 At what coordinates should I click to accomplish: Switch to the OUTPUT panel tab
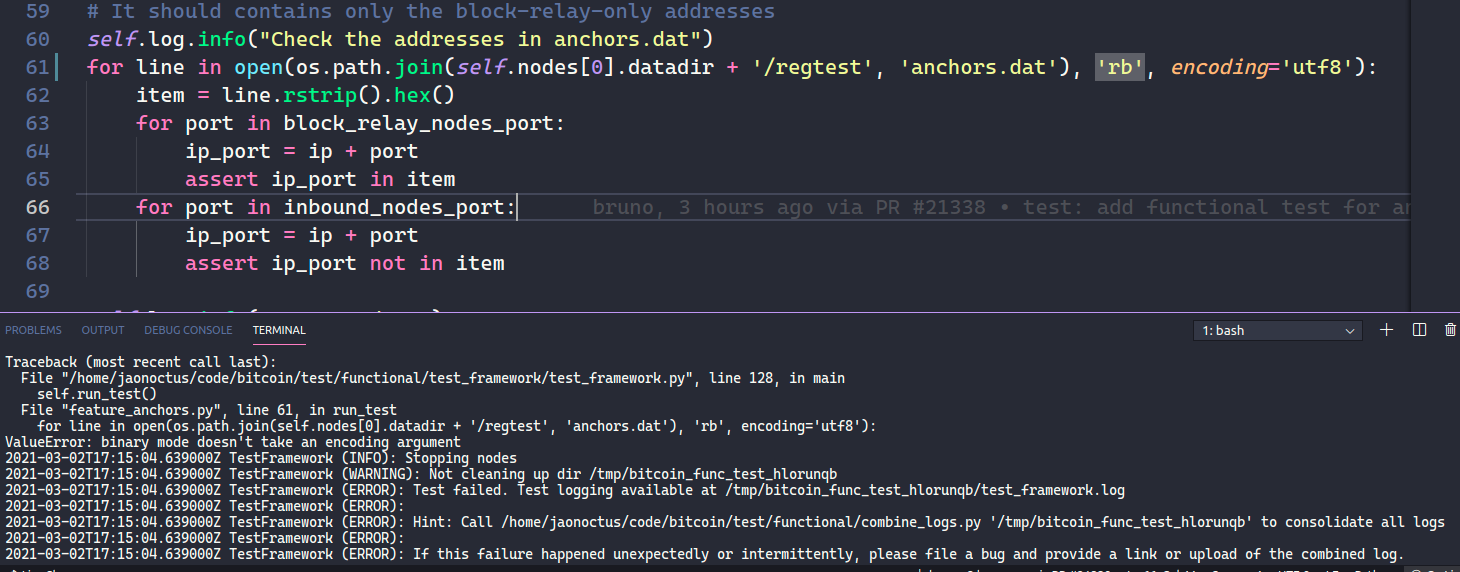103,330
